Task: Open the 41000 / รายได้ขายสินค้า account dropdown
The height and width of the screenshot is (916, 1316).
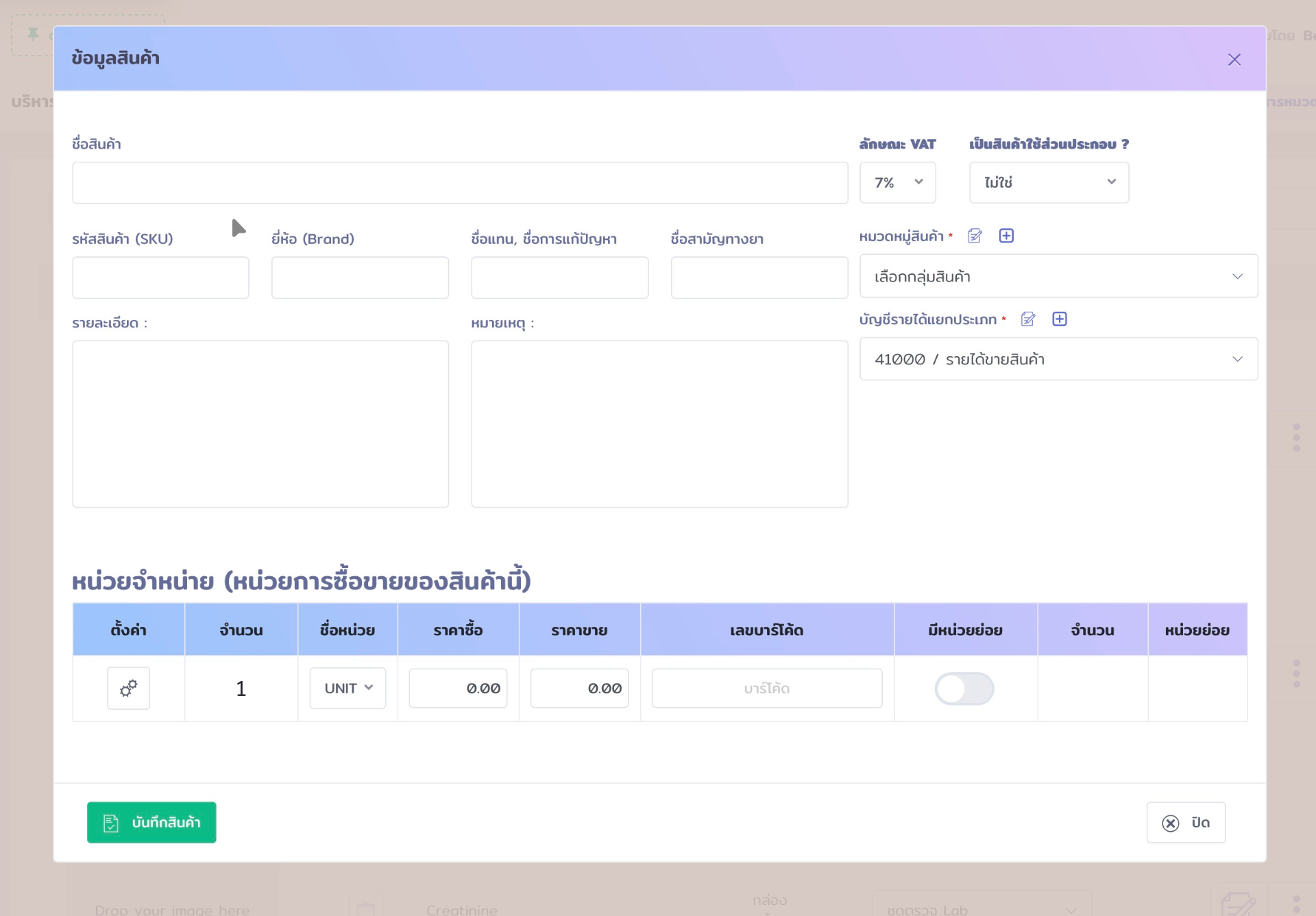Action: click(x=1058, y=359)
